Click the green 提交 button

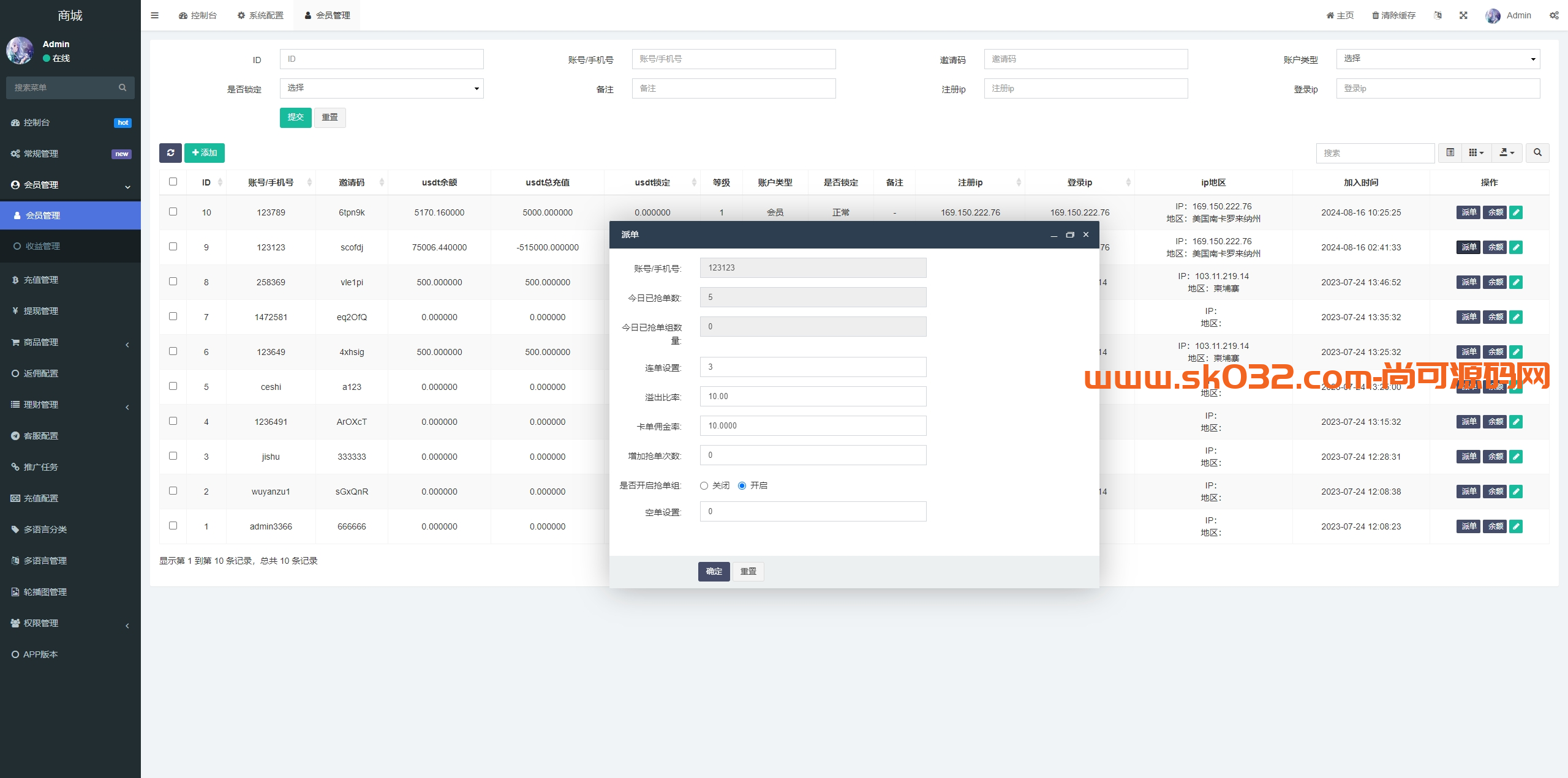[x=296, y=118]
